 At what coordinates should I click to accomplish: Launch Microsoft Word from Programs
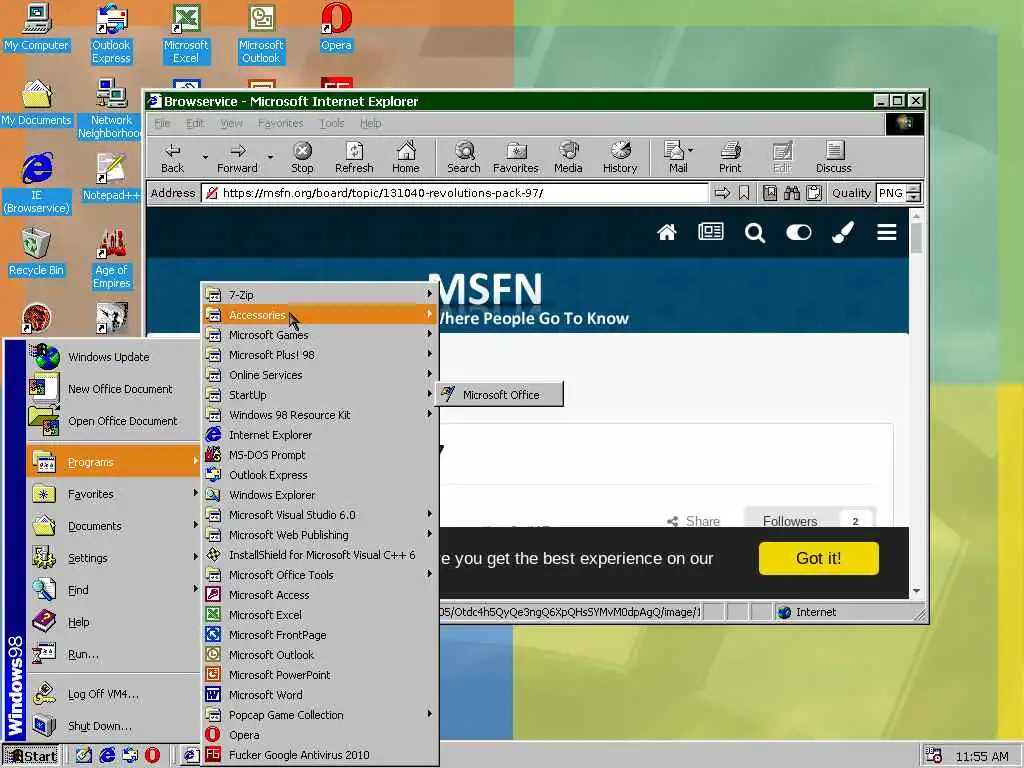(x=319, y=695)
